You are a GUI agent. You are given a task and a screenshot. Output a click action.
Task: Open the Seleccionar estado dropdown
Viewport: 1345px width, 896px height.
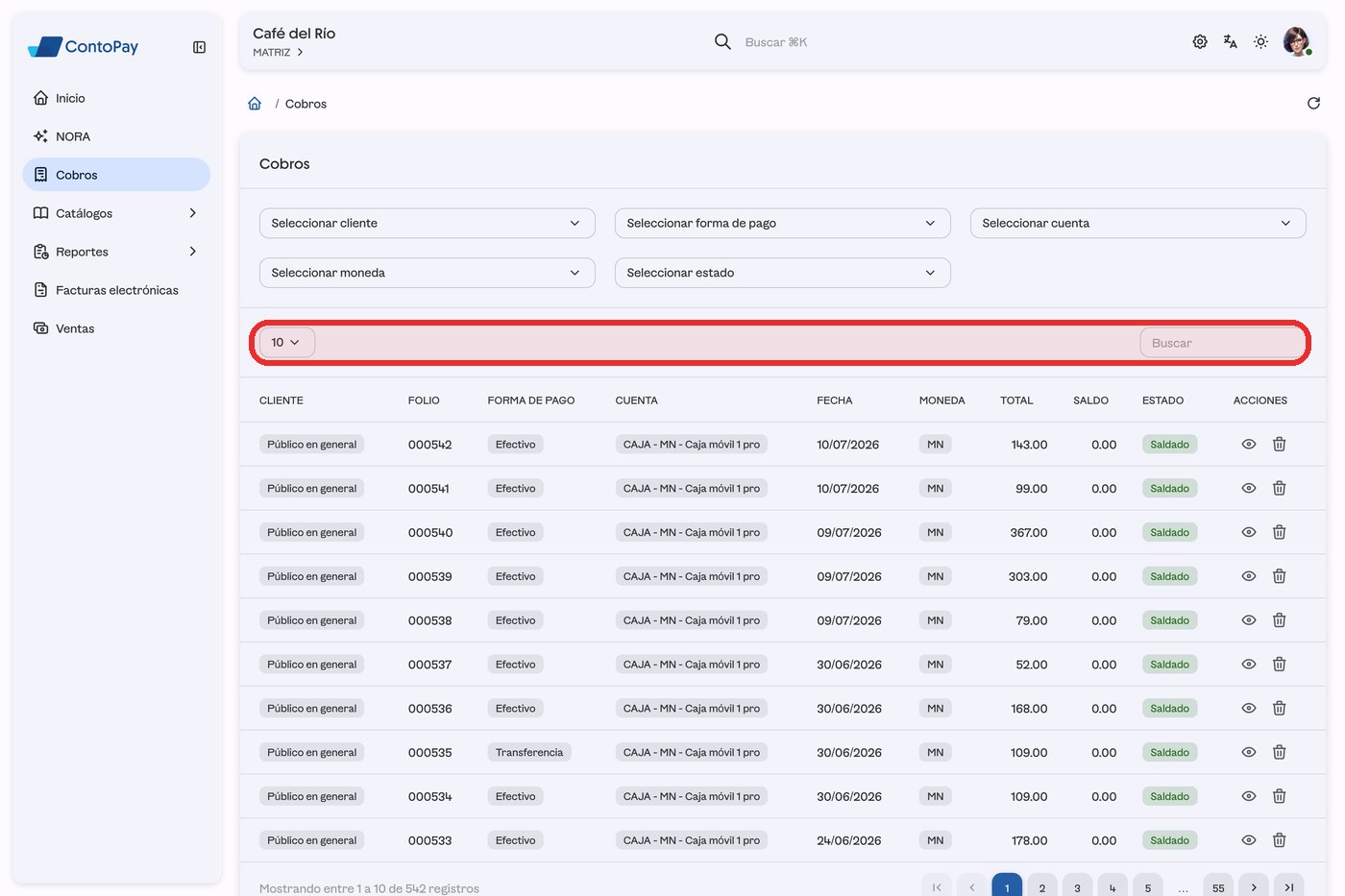point(783,273)
